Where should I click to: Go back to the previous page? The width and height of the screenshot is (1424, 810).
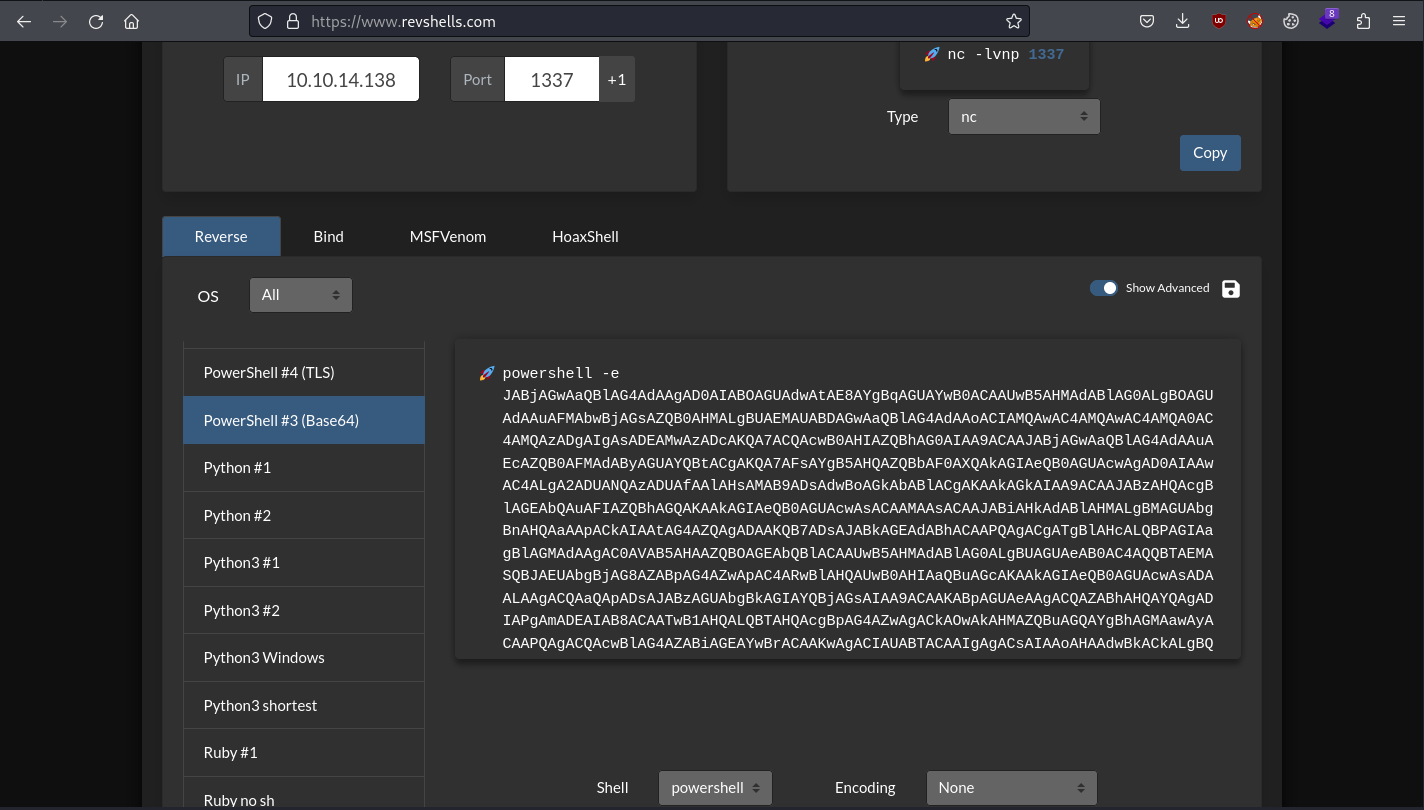pos(24,21)
